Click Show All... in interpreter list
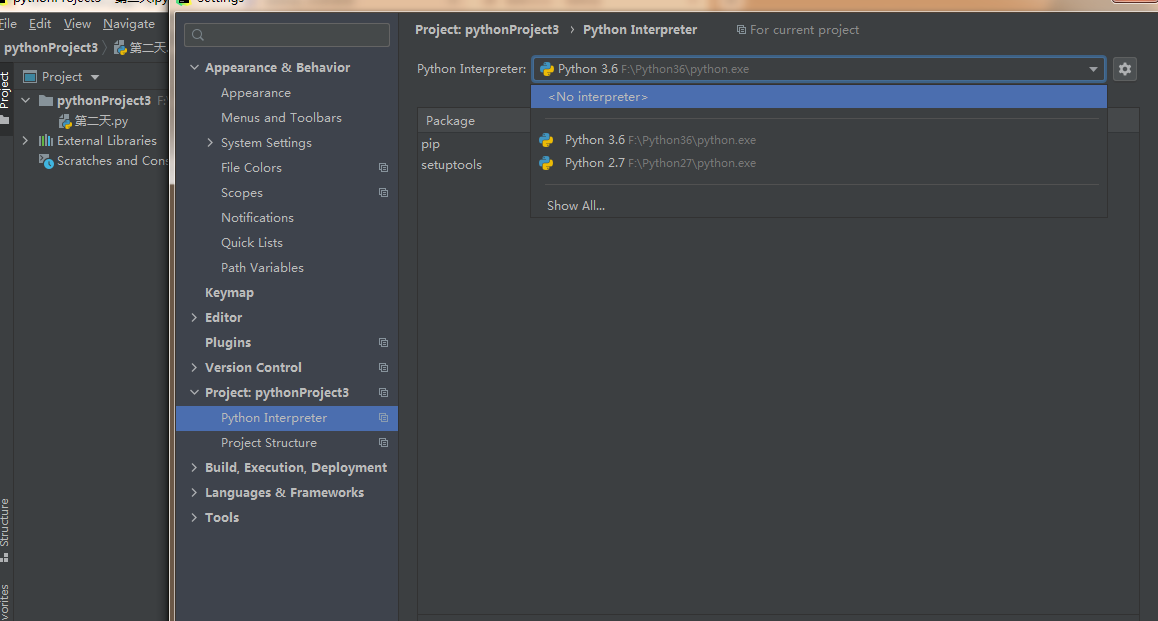1158x621 pixels. click(x=575, y=206)
